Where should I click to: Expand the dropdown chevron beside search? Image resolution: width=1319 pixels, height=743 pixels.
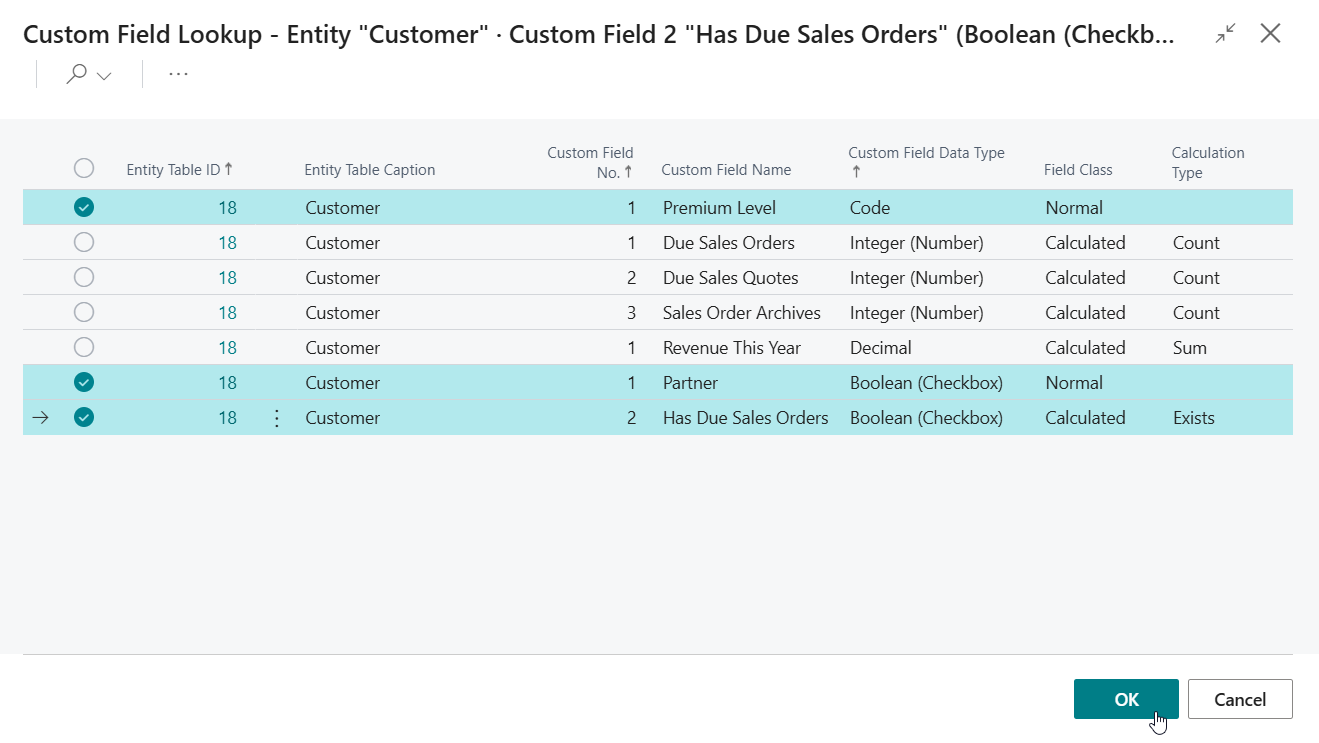(x=104, y=76)
